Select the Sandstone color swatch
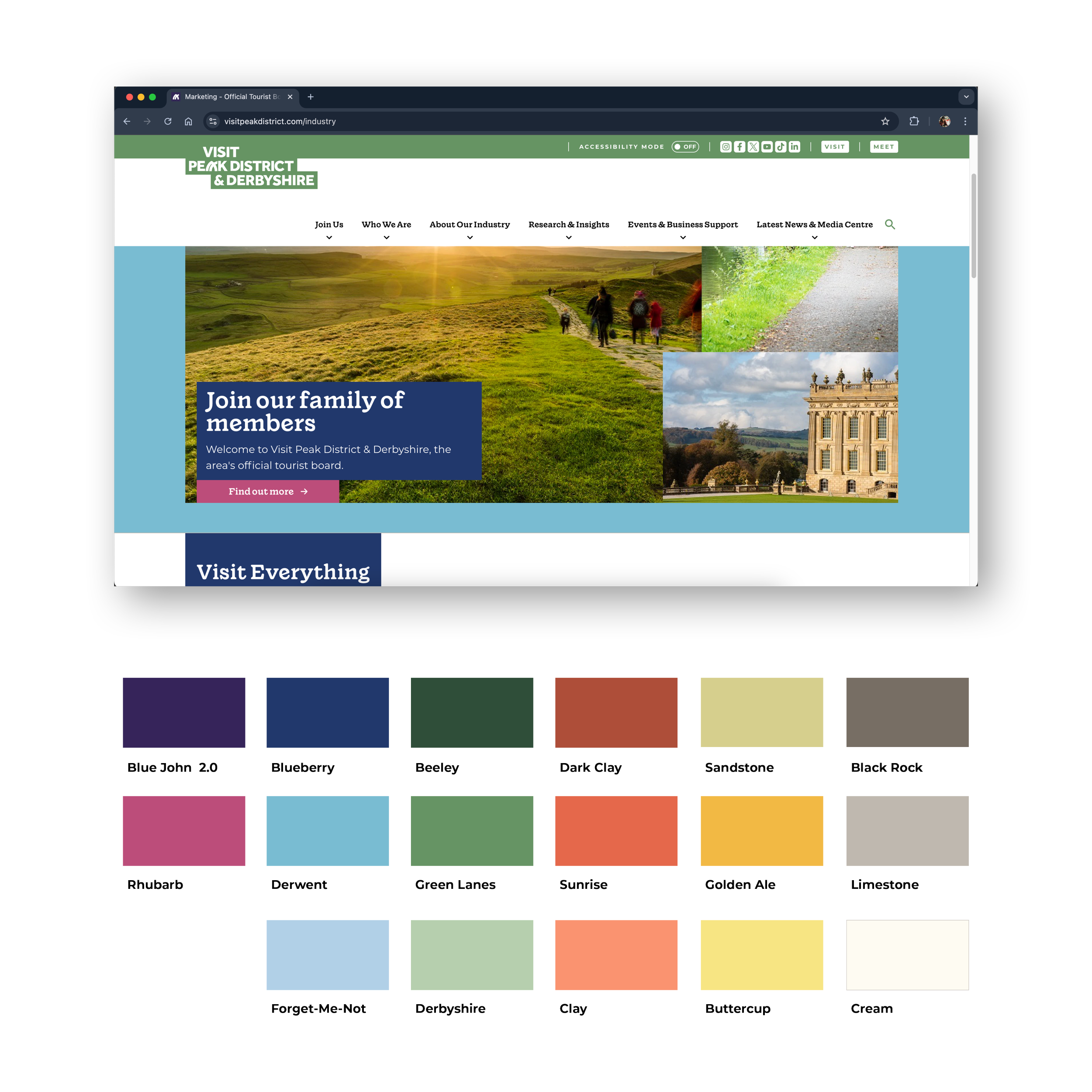The width and height of the screenshot is (1092, 1092). [x=762, y=713]
